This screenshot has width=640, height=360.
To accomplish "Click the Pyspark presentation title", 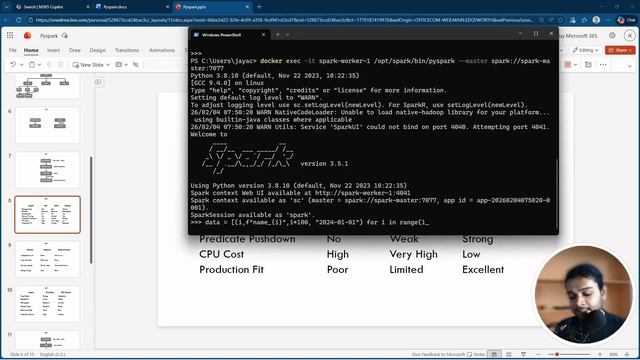I will (49, 36).
